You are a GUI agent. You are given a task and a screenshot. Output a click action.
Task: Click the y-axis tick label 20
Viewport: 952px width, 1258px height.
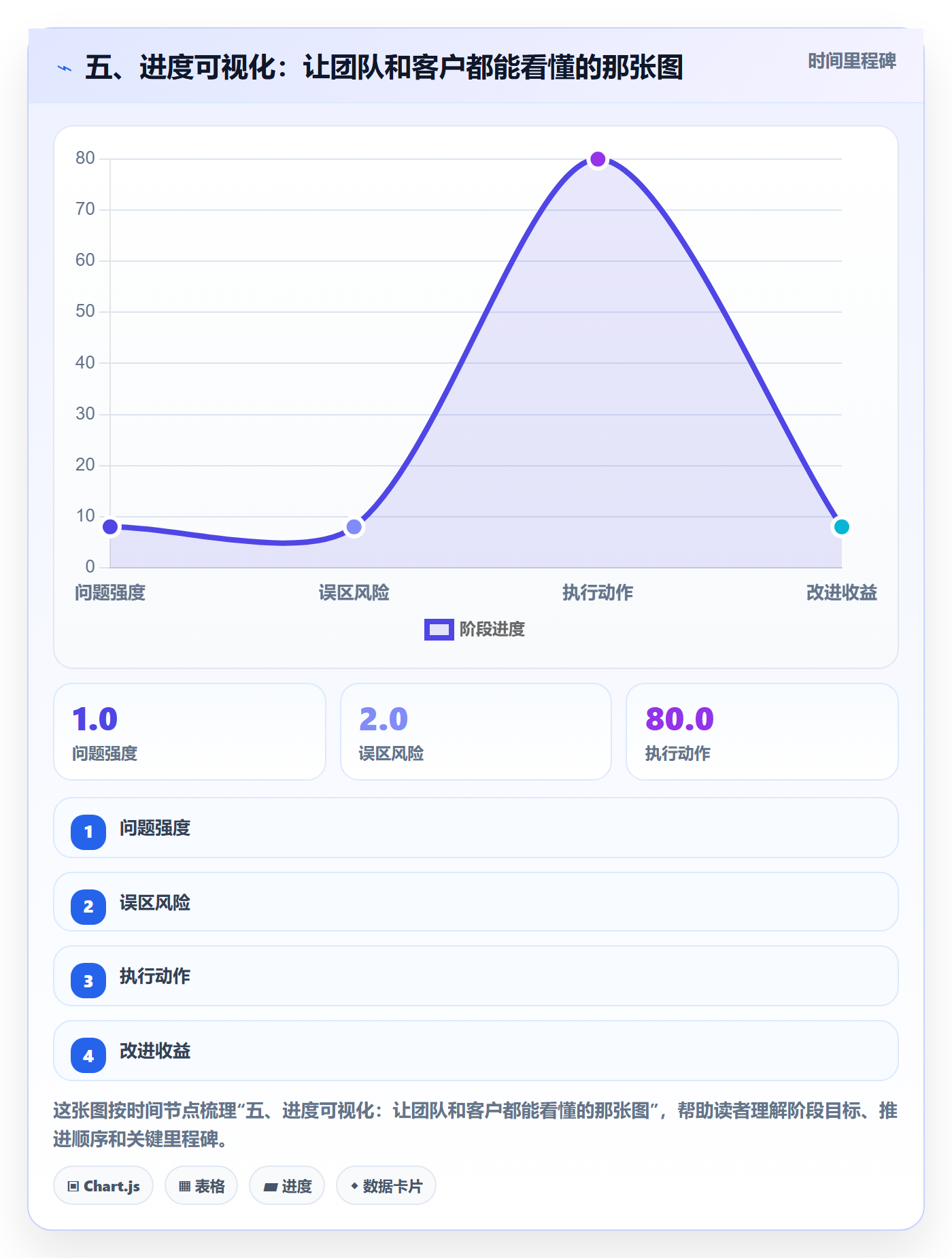(85, 465)
